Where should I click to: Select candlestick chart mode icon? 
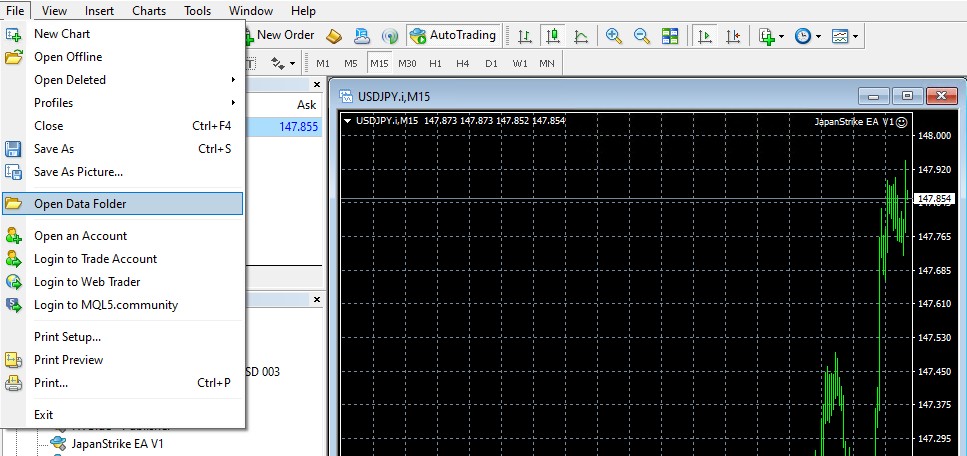tap(553, 36)
